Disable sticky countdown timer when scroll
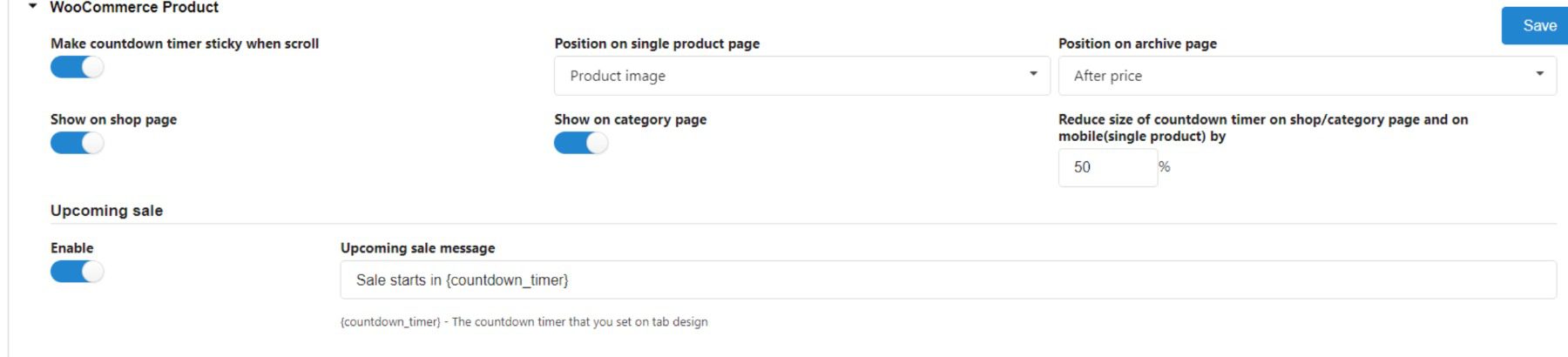 point(77,67)
